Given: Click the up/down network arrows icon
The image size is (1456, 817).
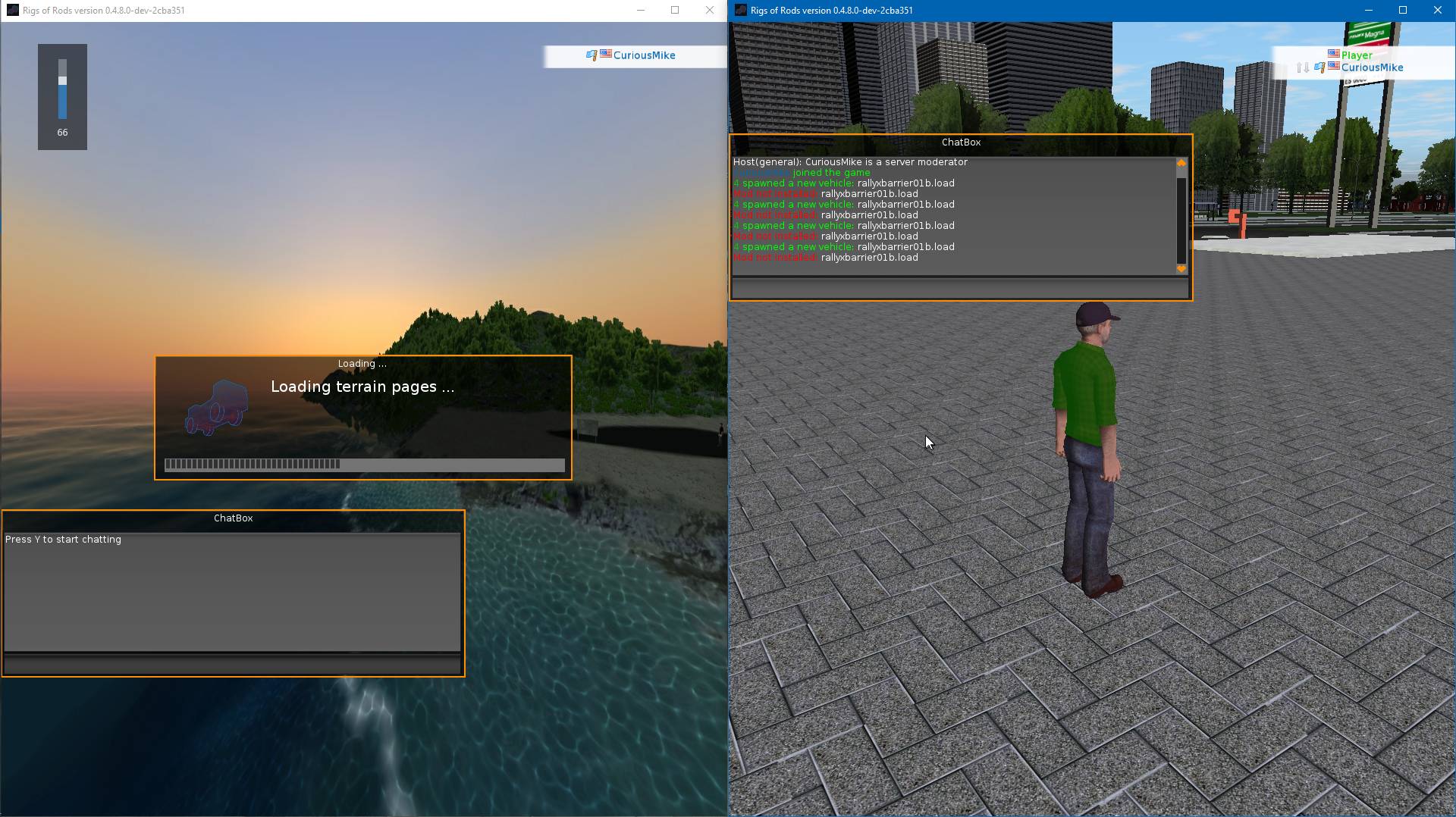Looking at the screenshot, I should click(x=1303, y=67).
